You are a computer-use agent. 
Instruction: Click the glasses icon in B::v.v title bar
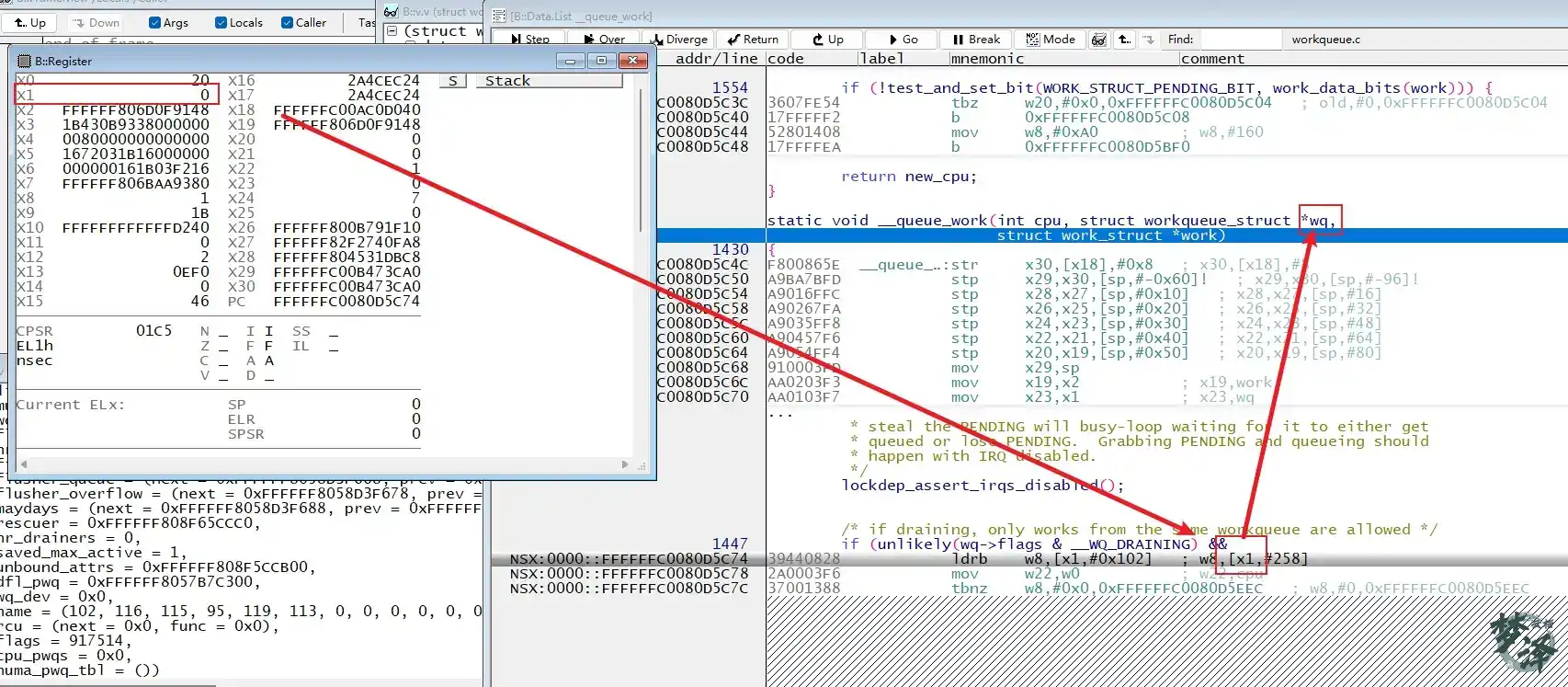pyautogui.click(x=392, y=12)
